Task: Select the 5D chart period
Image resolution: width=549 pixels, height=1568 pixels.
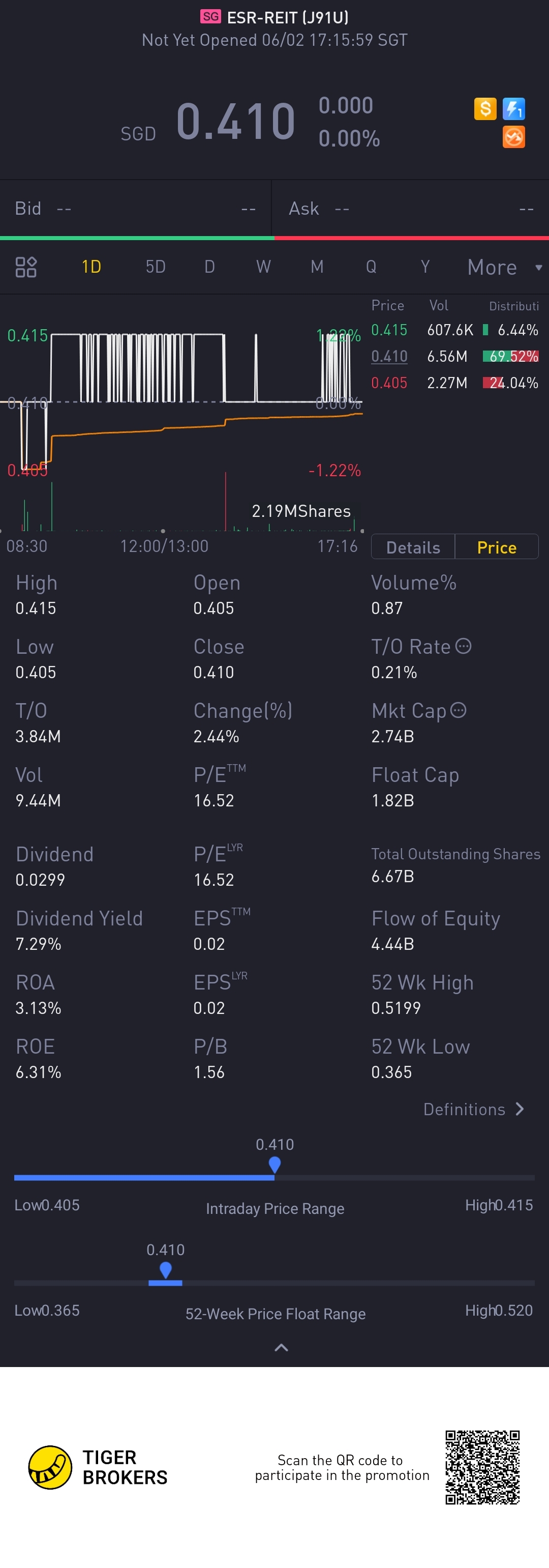Action: coord(156,267)
